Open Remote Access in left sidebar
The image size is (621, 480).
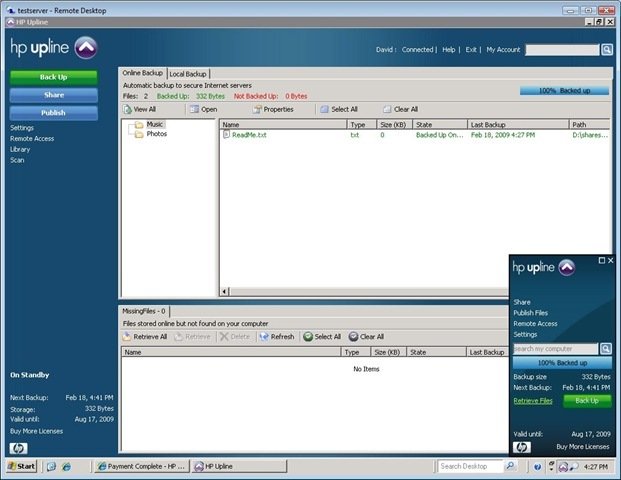point(32,139)
